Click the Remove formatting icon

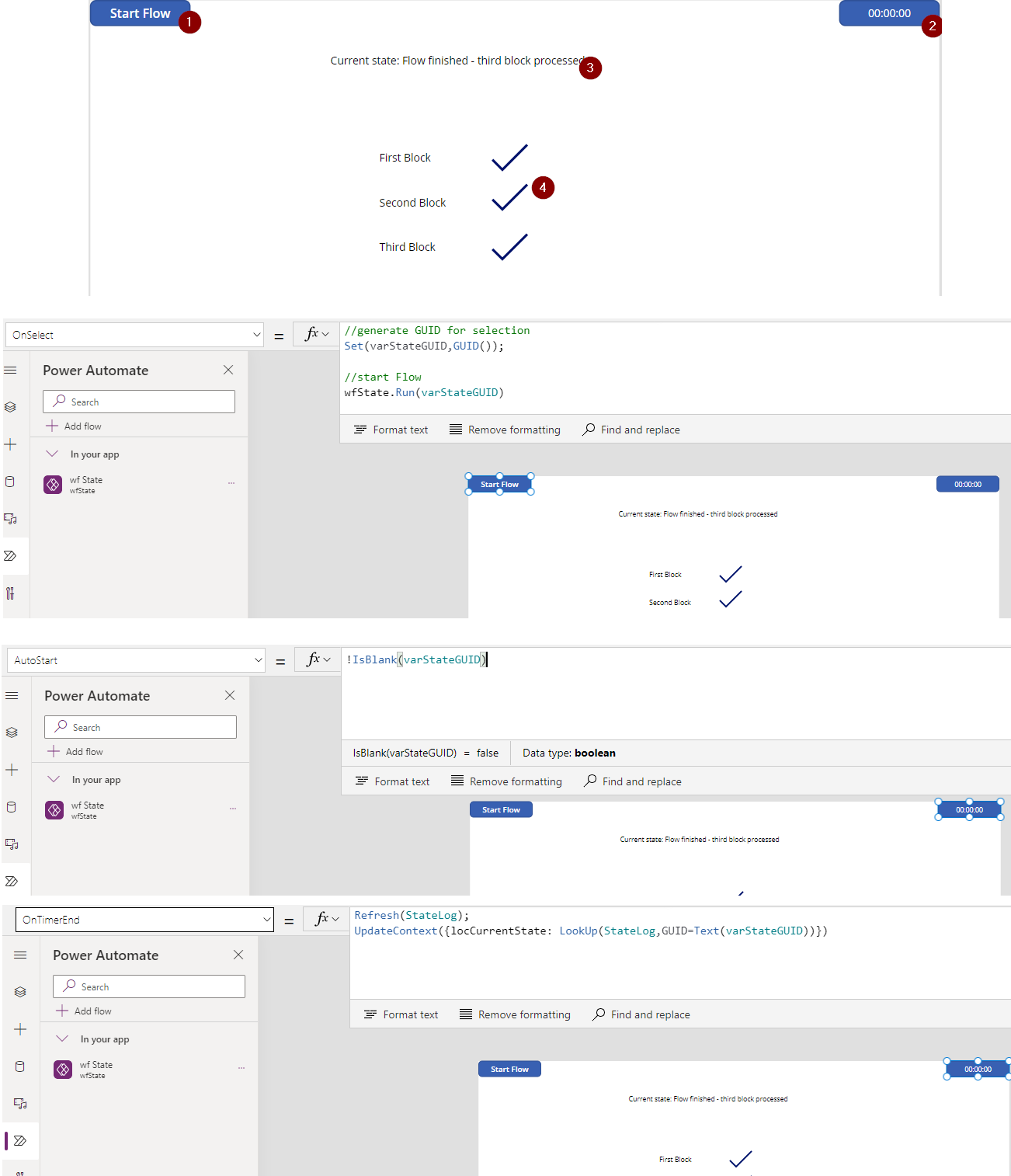(x=457, y=429)
